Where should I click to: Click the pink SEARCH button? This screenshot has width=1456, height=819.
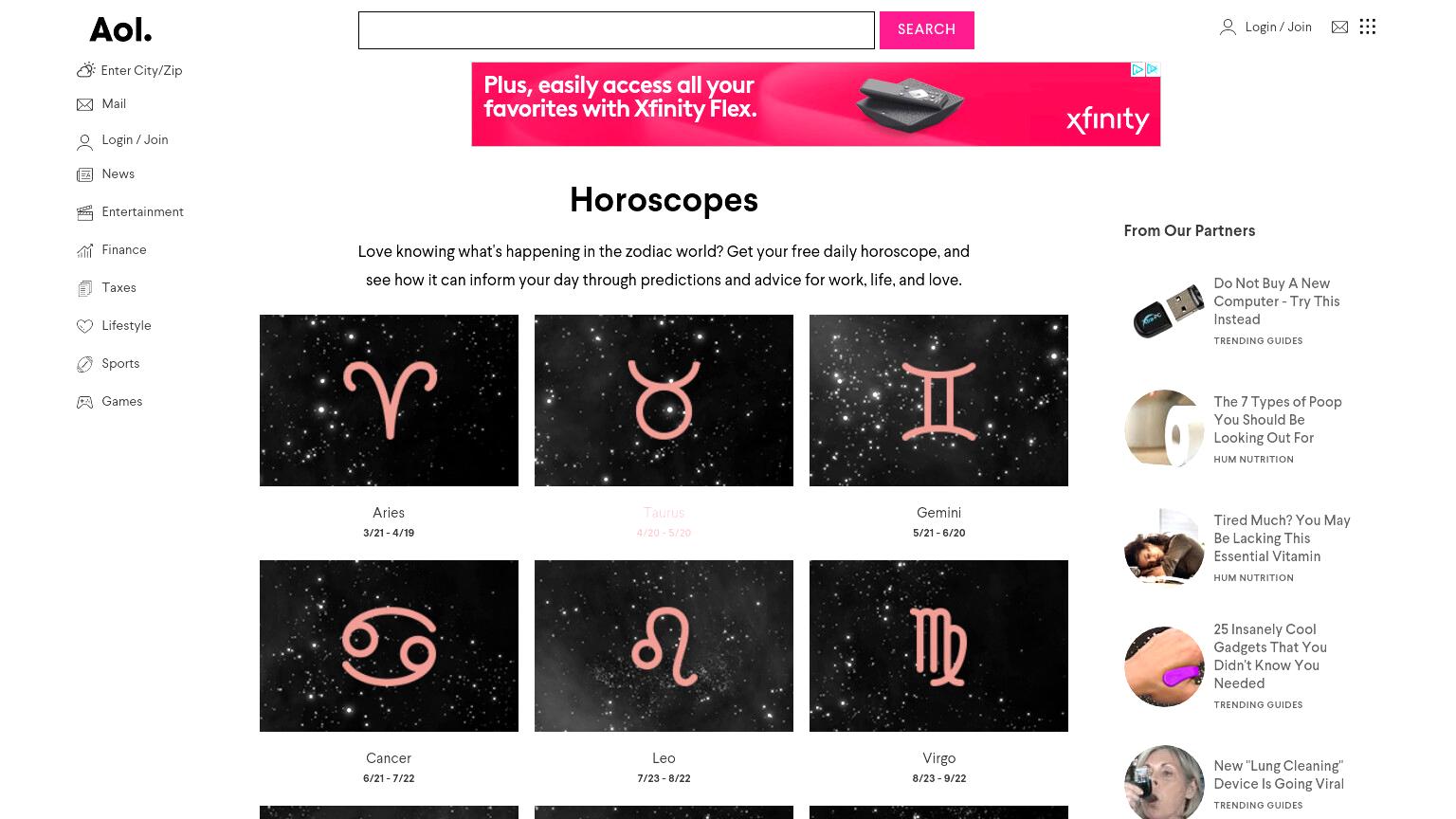click(926, 29)
